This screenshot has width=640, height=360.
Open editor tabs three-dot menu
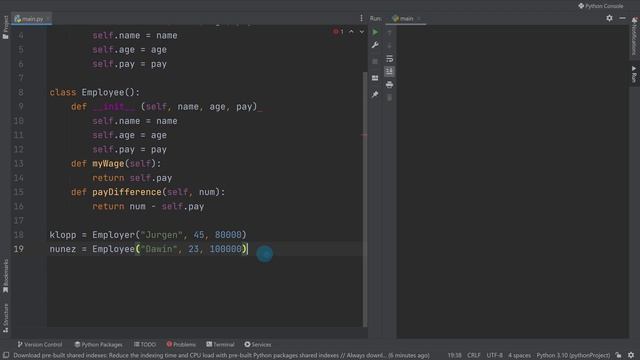[x=361, y=18]
